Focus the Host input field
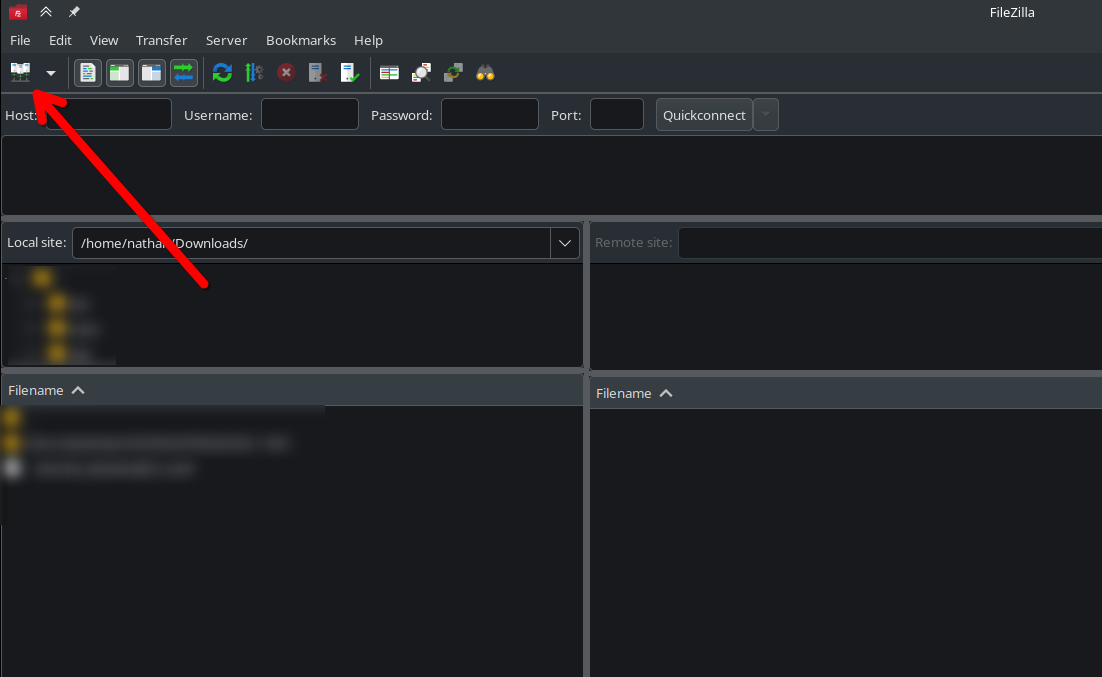Viewport: 1102px width, 677px height. pos(109,115)
